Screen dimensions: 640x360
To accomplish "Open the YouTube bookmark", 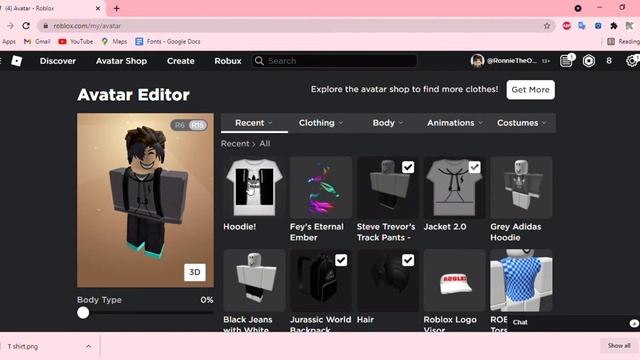I will coord(76,42).
